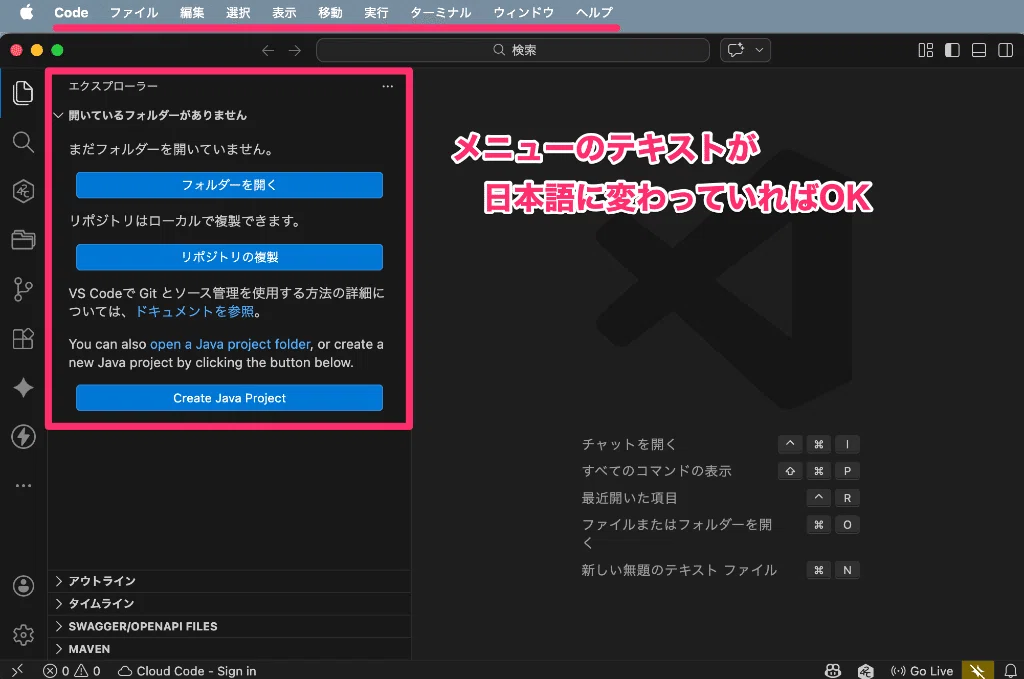Open the ファイル menu
The width and height of the screenshot is (1024, 679).
(134, 12)
